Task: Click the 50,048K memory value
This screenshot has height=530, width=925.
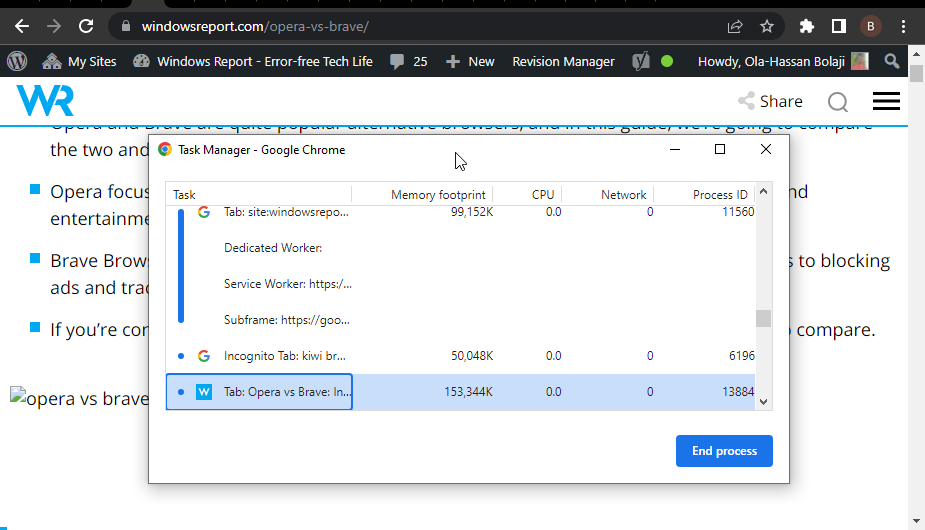Action: pyautogui.click(x=472, y=356)
